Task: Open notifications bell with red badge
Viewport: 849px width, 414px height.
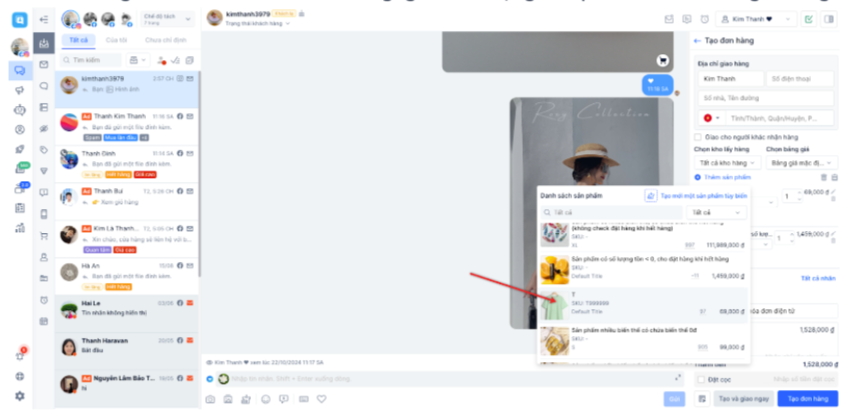Action: pos(21,356)
